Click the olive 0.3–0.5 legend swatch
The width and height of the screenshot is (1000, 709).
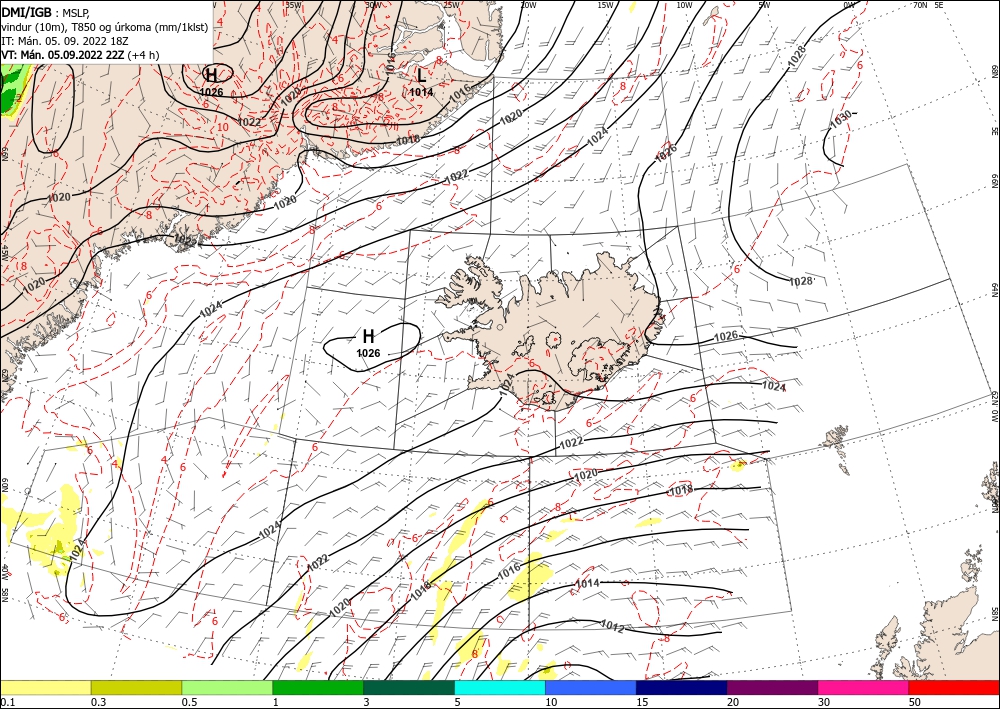(136, 687)
